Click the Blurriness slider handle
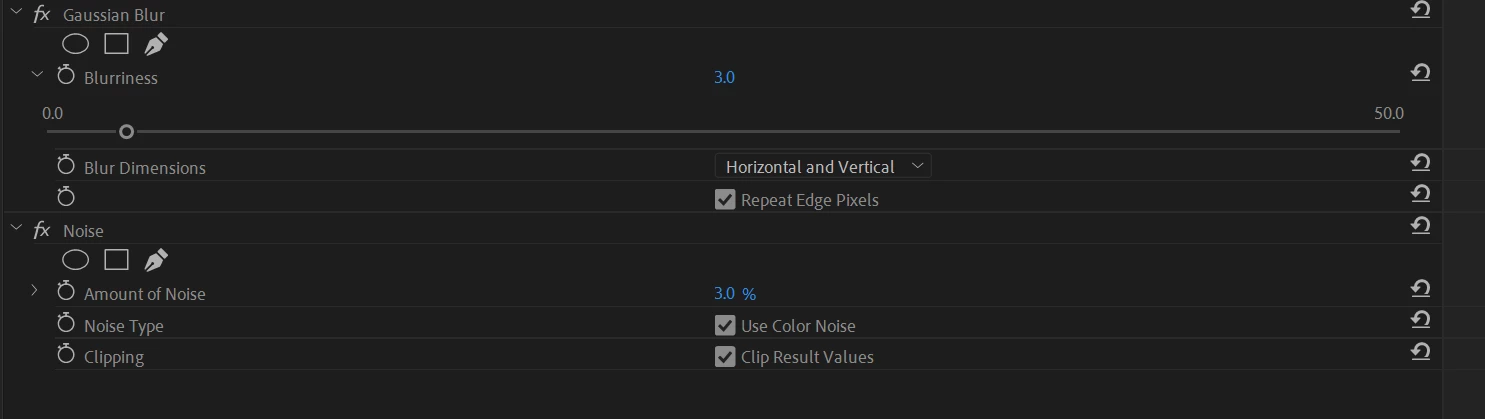Viewport: 1485px width, 419px height. point(126,131)
